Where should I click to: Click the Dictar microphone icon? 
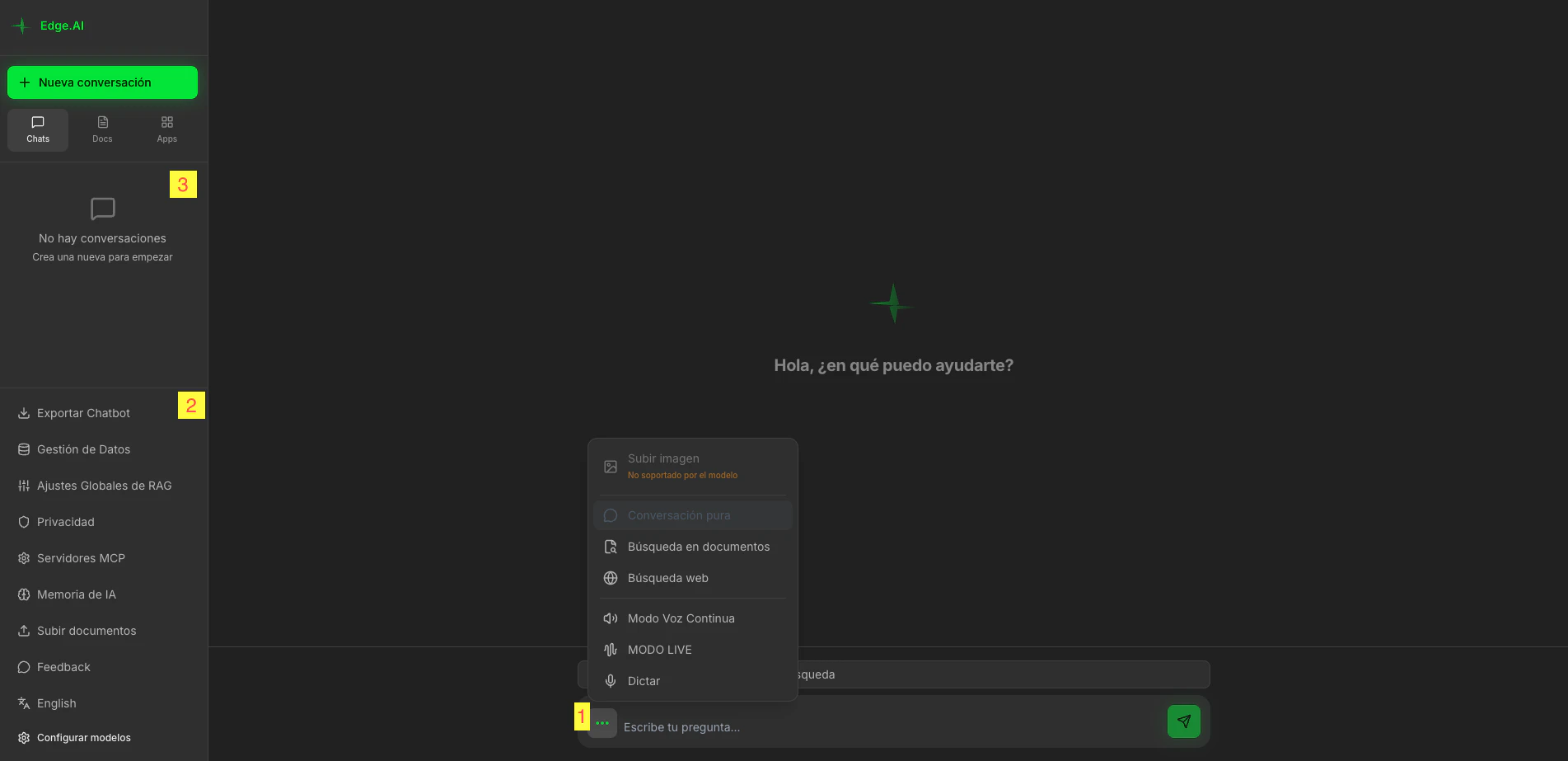(x=611, y=681)
